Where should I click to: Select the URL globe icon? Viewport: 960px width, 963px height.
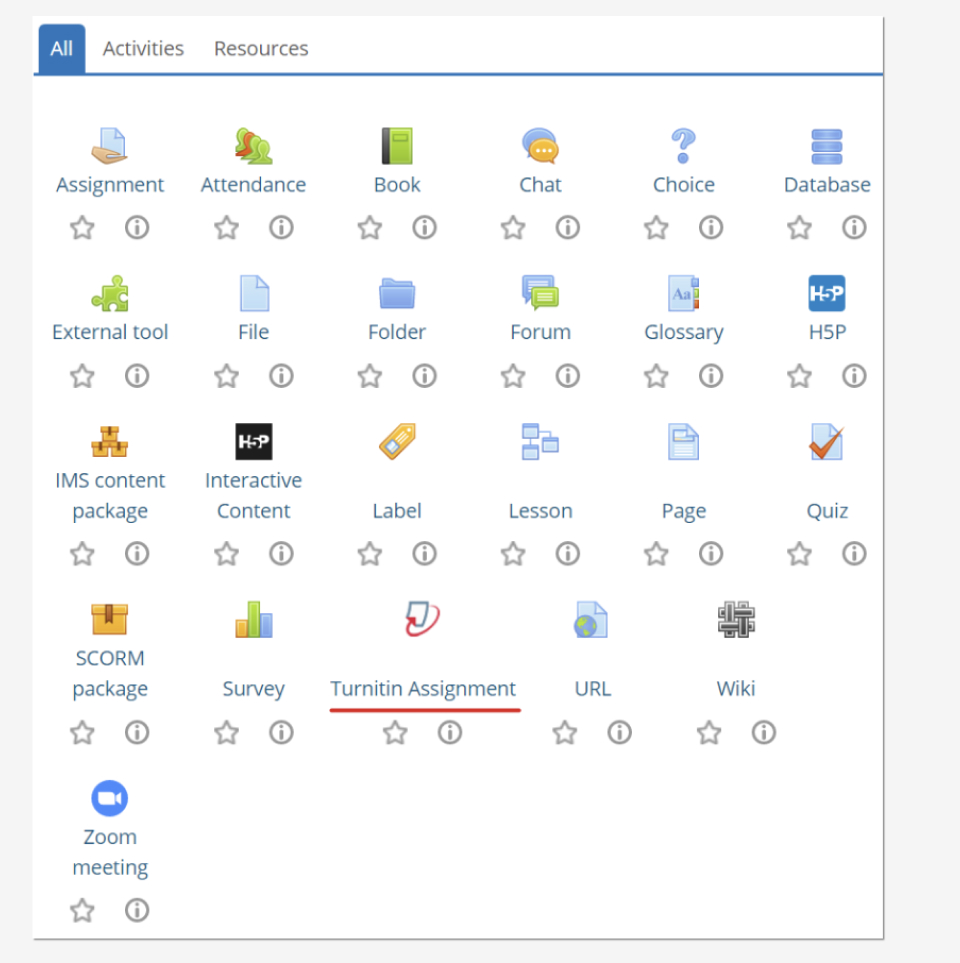point(591,619)
